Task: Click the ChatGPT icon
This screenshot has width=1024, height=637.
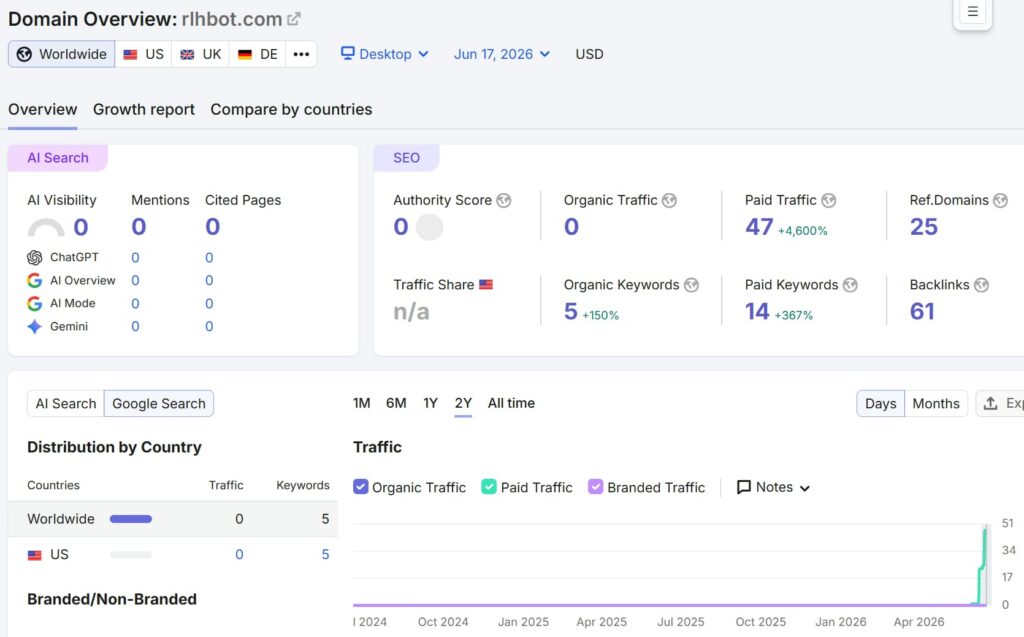Action: tap(35, 257)
